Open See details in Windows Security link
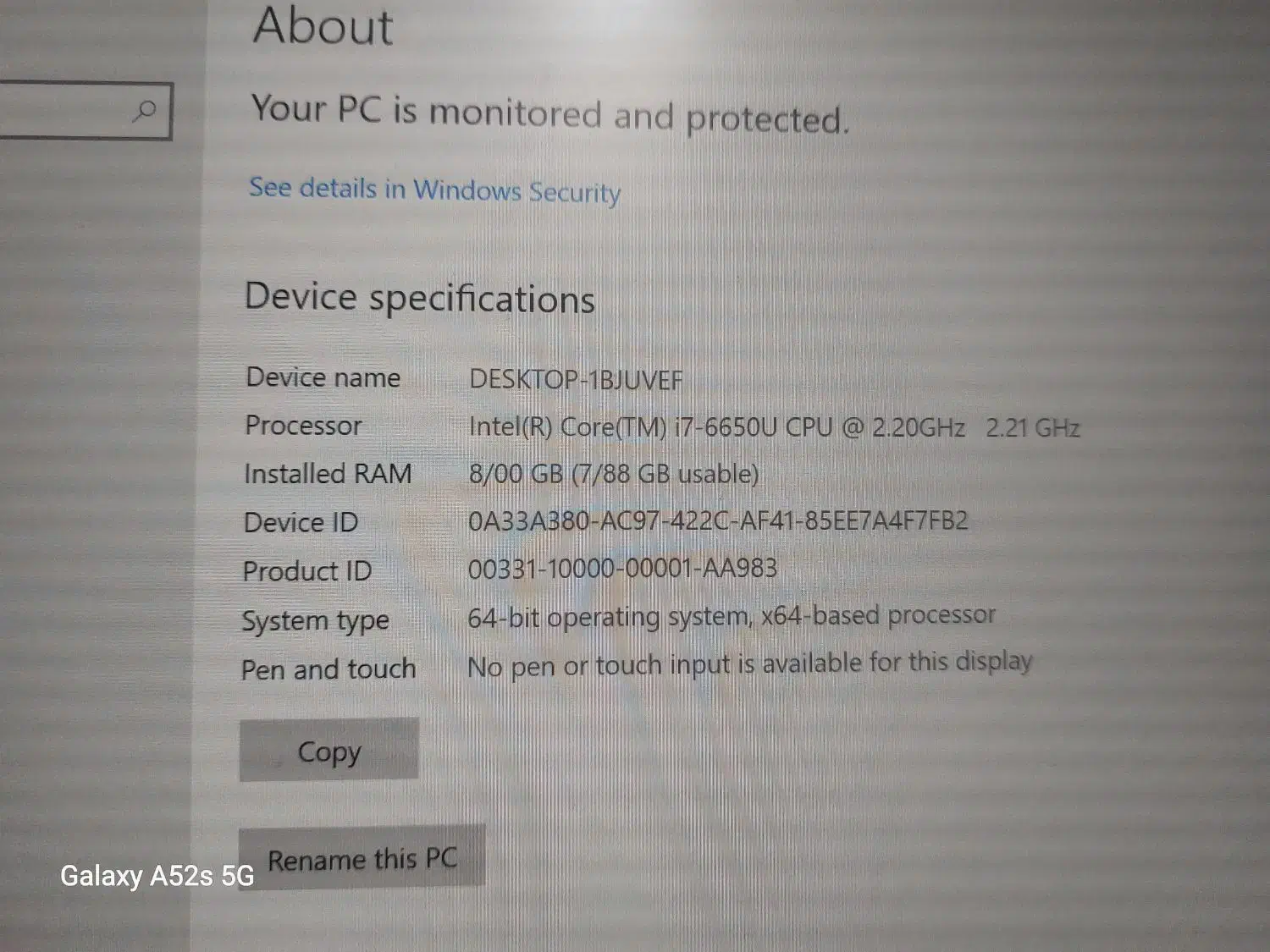Viewport: 1270px width, 952px height. [x=434, y=190]
